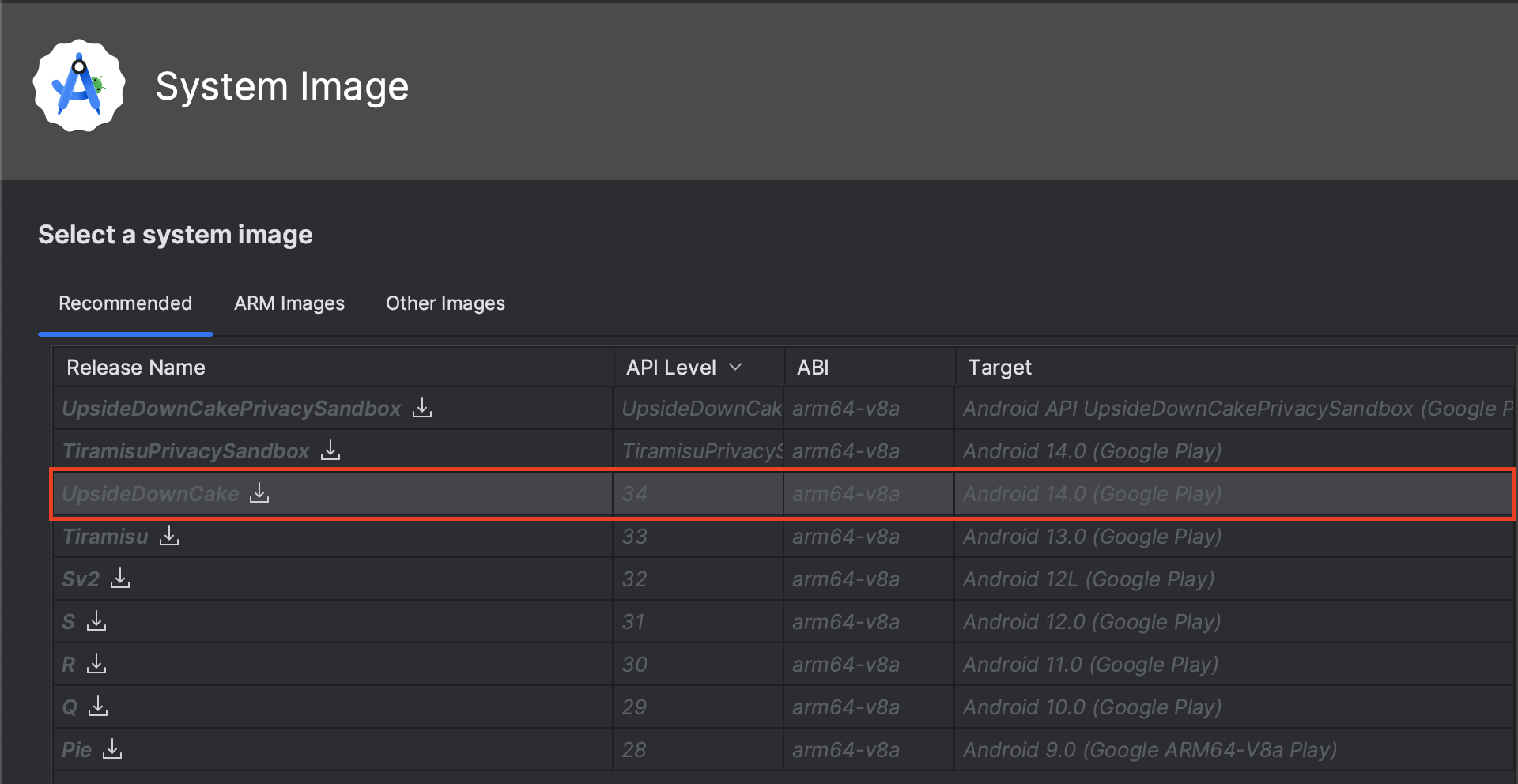
Task: Click the download icon beside release S
Action: (x=96, y=621)
